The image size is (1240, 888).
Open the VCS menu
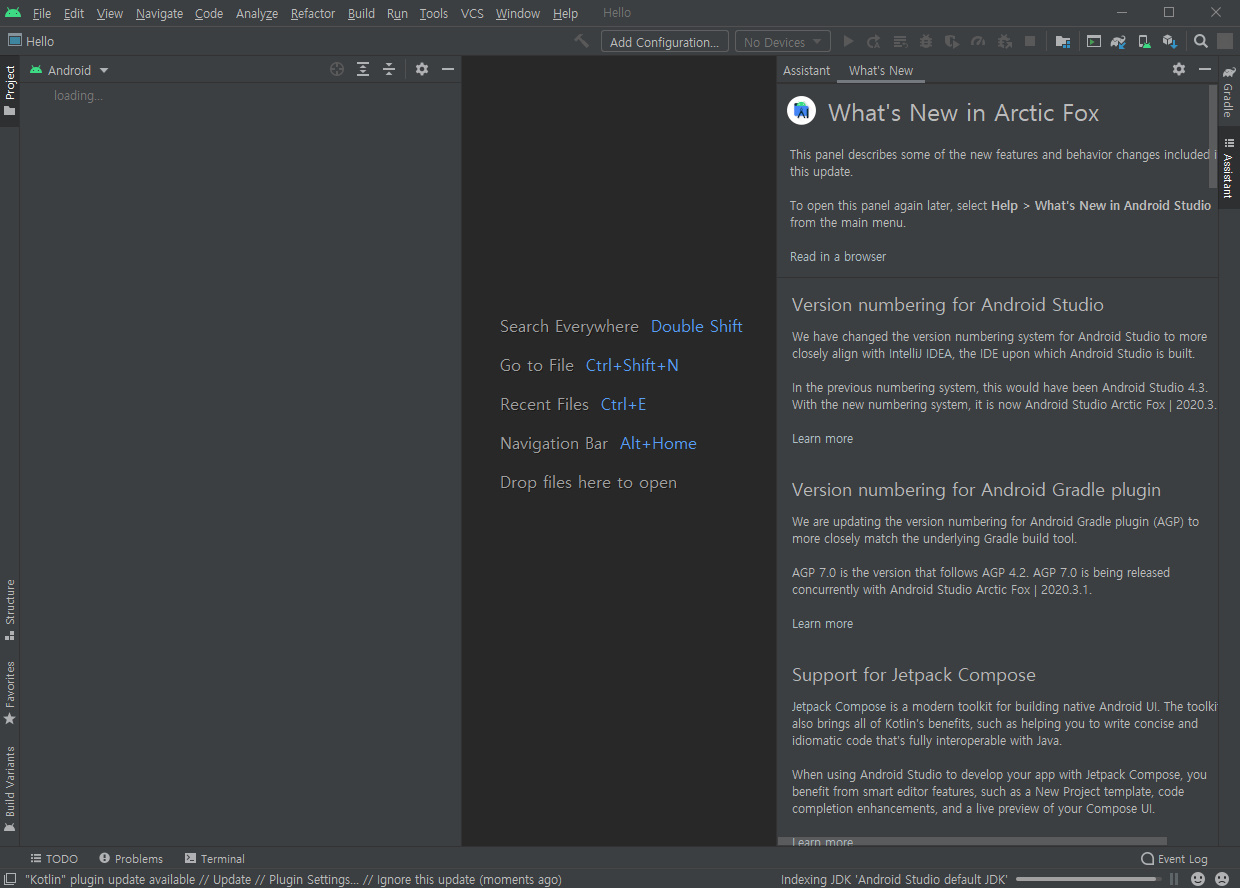point(472,13)
